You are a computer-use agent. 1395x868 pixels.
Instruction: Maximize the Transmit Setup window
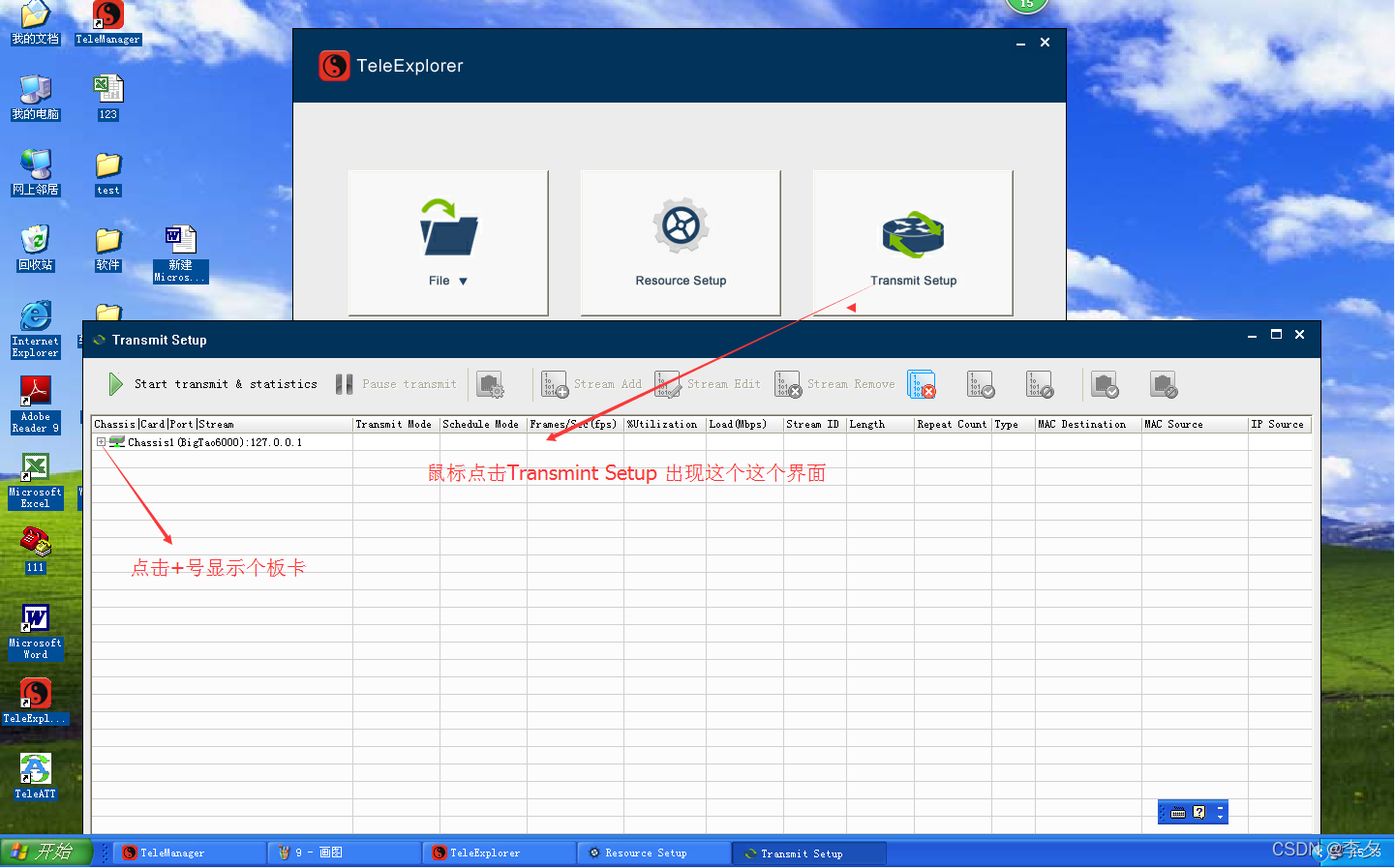[1276, 335]
